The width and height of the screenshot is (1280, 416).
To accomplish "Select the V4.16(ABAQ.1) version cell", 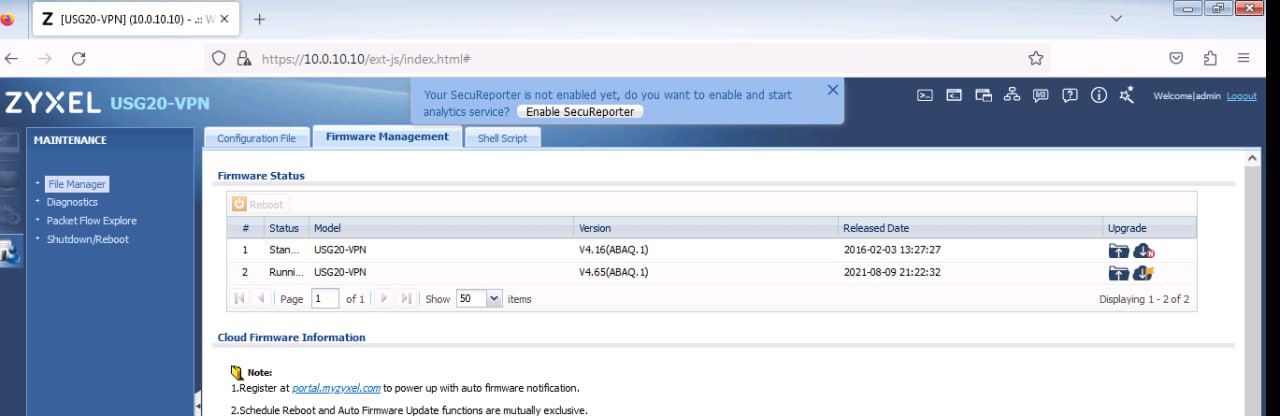I will click(x=613, y=250).
